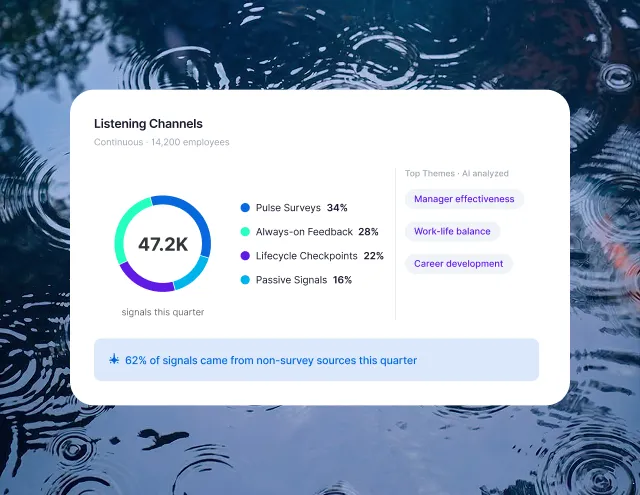Screen dimensions: 640x495
Task: Click the sparkle icon in insight banner
Action: tap(114, 360)
